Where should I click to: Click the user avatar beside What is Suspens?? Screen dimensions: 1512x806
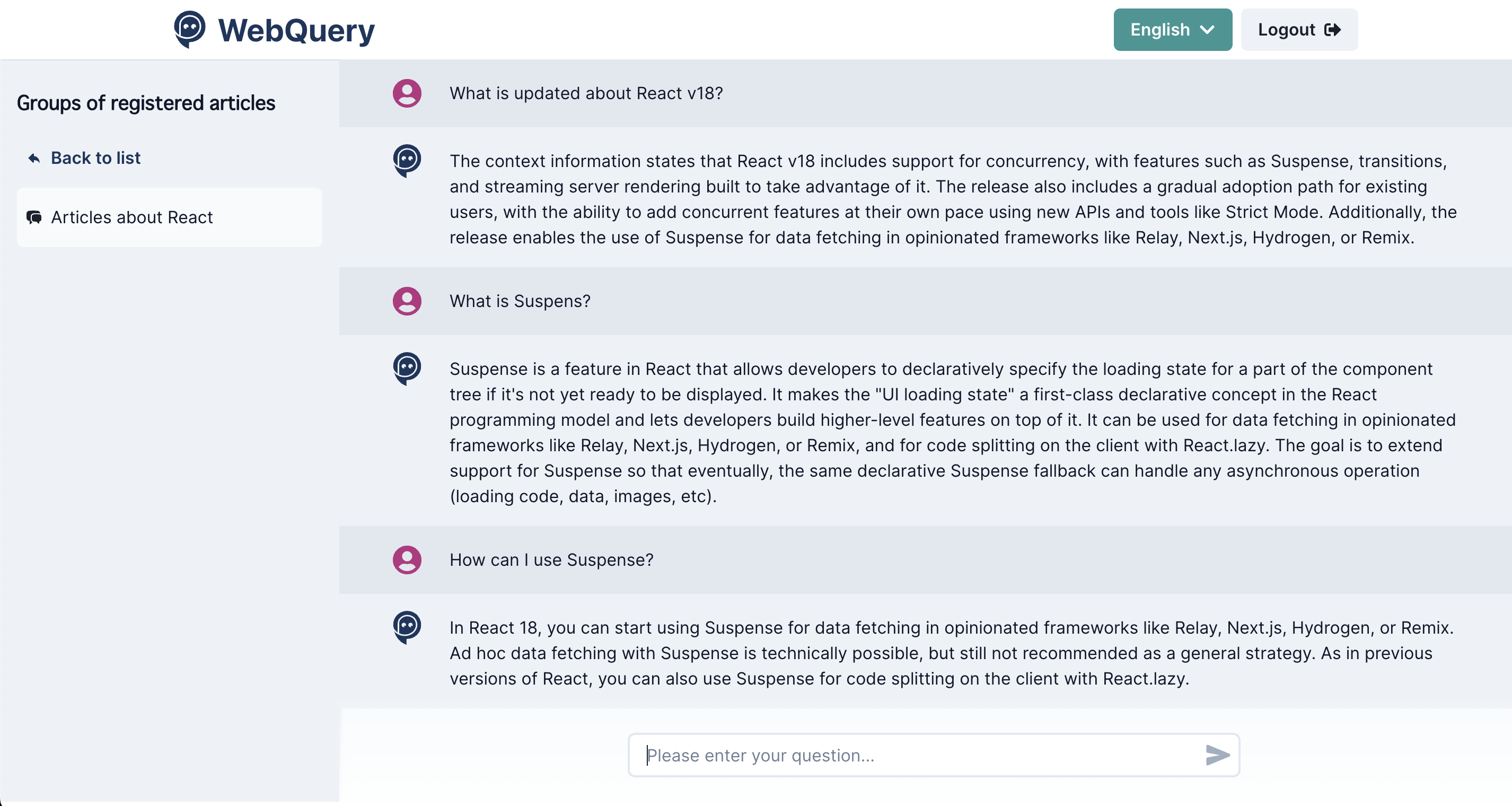point(407,301)
